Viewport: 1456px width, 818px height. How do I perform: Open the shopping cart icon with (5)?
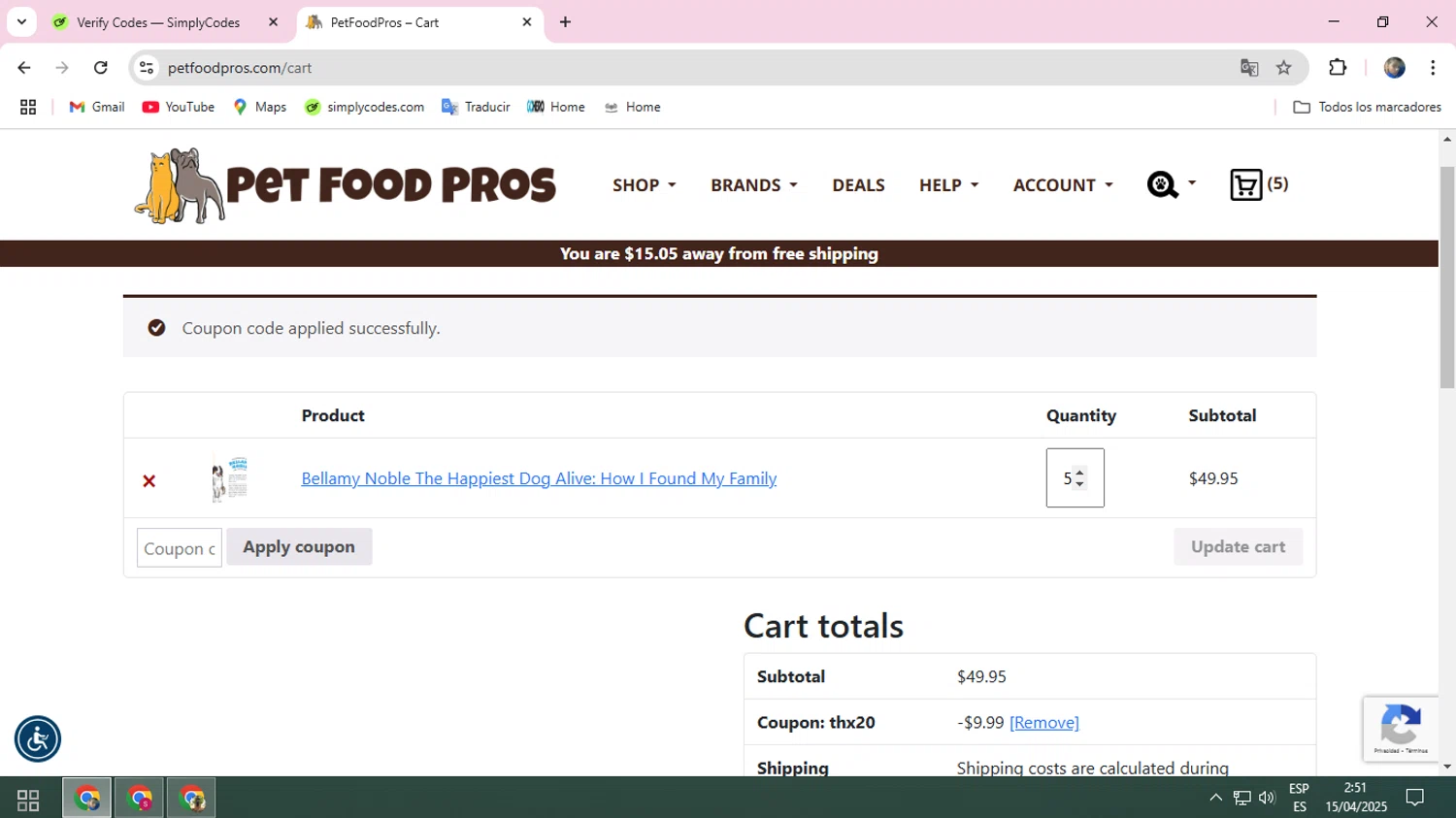(1258, 184)
